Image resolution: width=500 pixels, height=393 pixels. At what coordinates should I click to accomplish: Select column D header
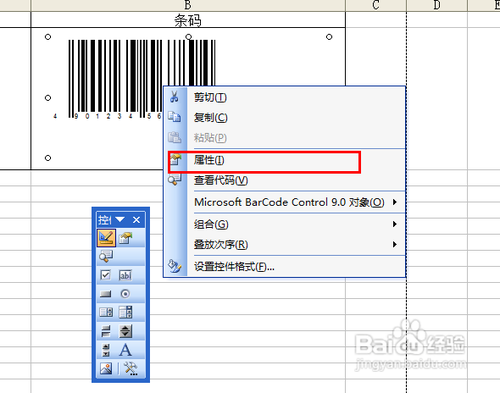tap(437, 5)
